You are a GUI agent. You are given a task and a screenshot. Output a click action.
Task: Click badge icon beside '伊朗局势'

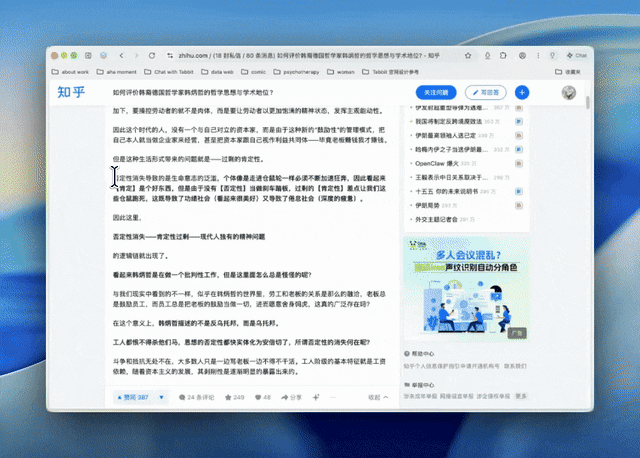coord(518,205)
